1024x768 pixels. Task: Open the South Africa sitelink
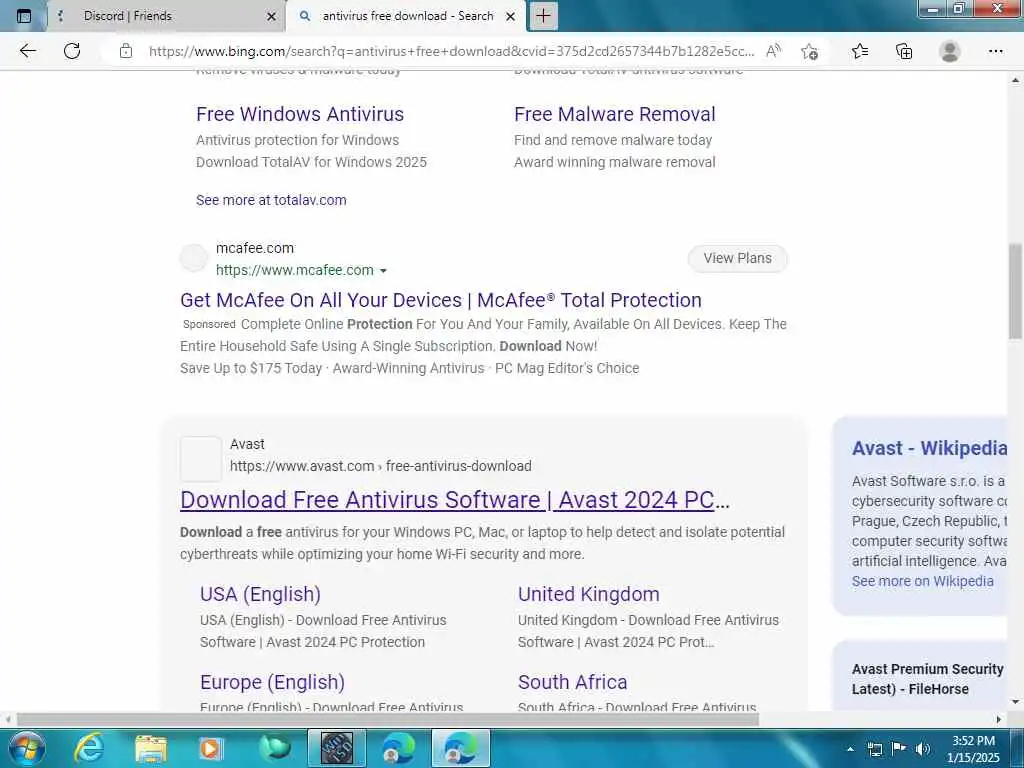[x=572, y=682]
